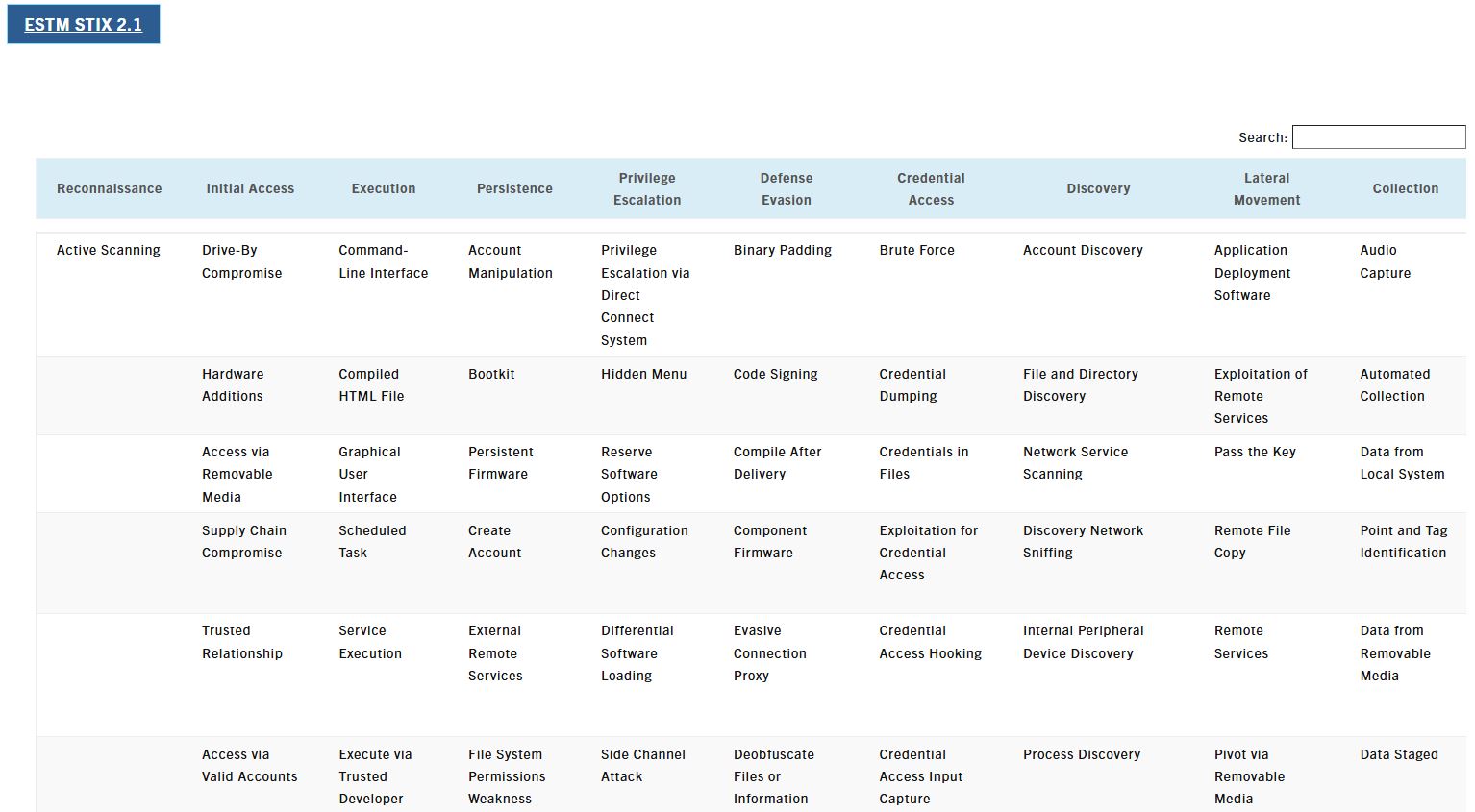The width and height of the screenshot is (1475, 812).
Task: Click inside the Search input field
Action: pyautogui.click(x=1377, y=137)
